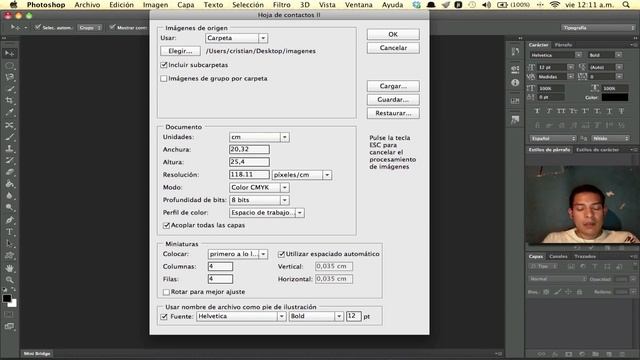Open the caption font Helvetica dropdown

point(241,316)
